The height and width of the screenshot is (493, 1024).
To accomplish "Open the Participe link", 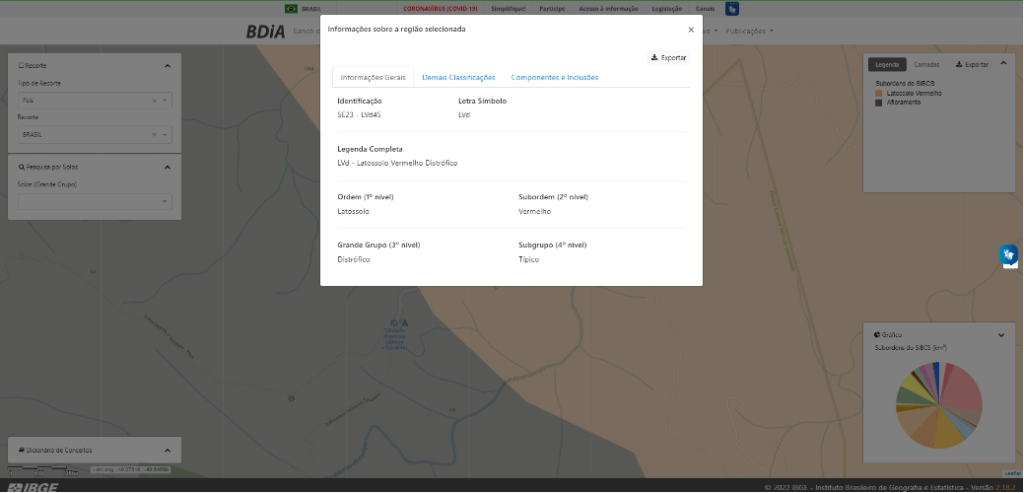I will click(552, 8).
